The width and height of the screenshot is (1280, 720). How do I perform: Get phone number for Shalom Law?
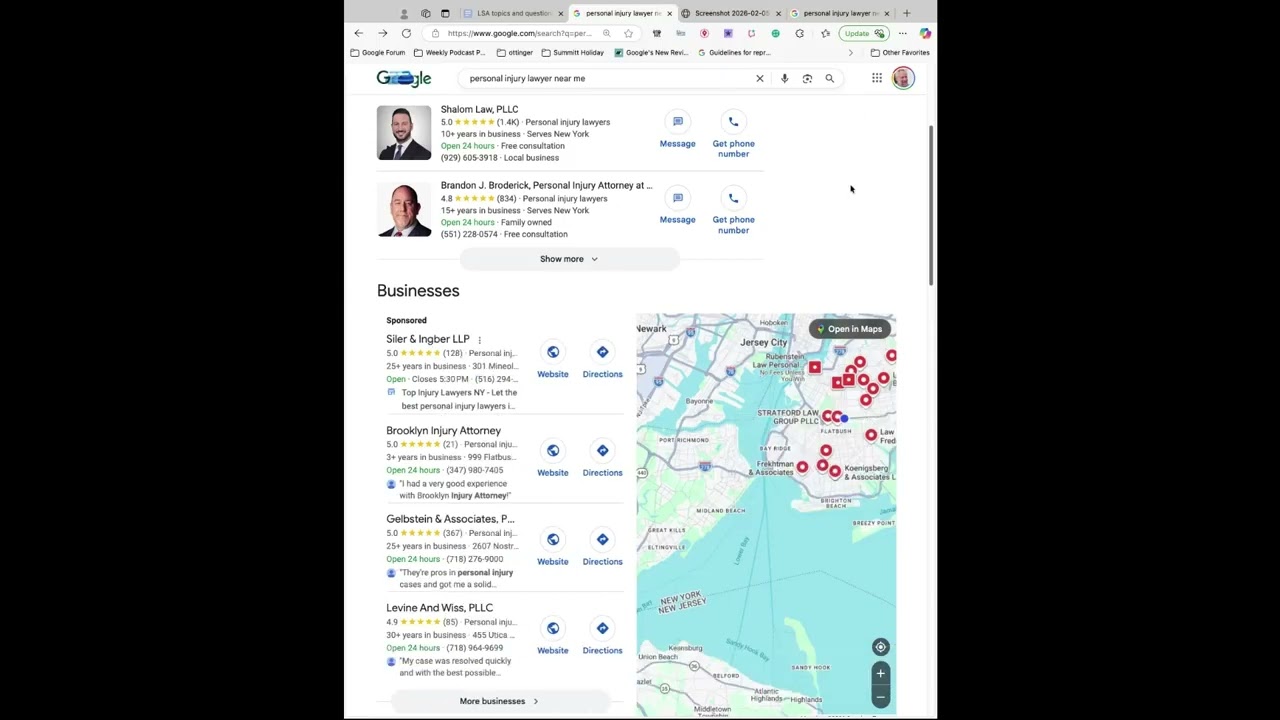733,136
